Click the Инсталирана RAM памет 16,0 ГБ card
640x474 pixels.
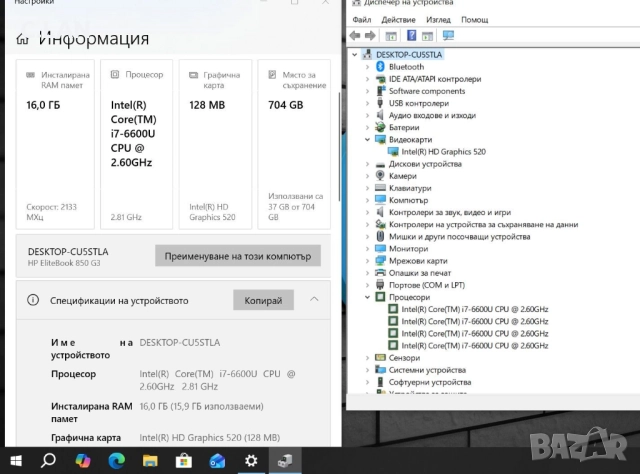tap(55, 144)
